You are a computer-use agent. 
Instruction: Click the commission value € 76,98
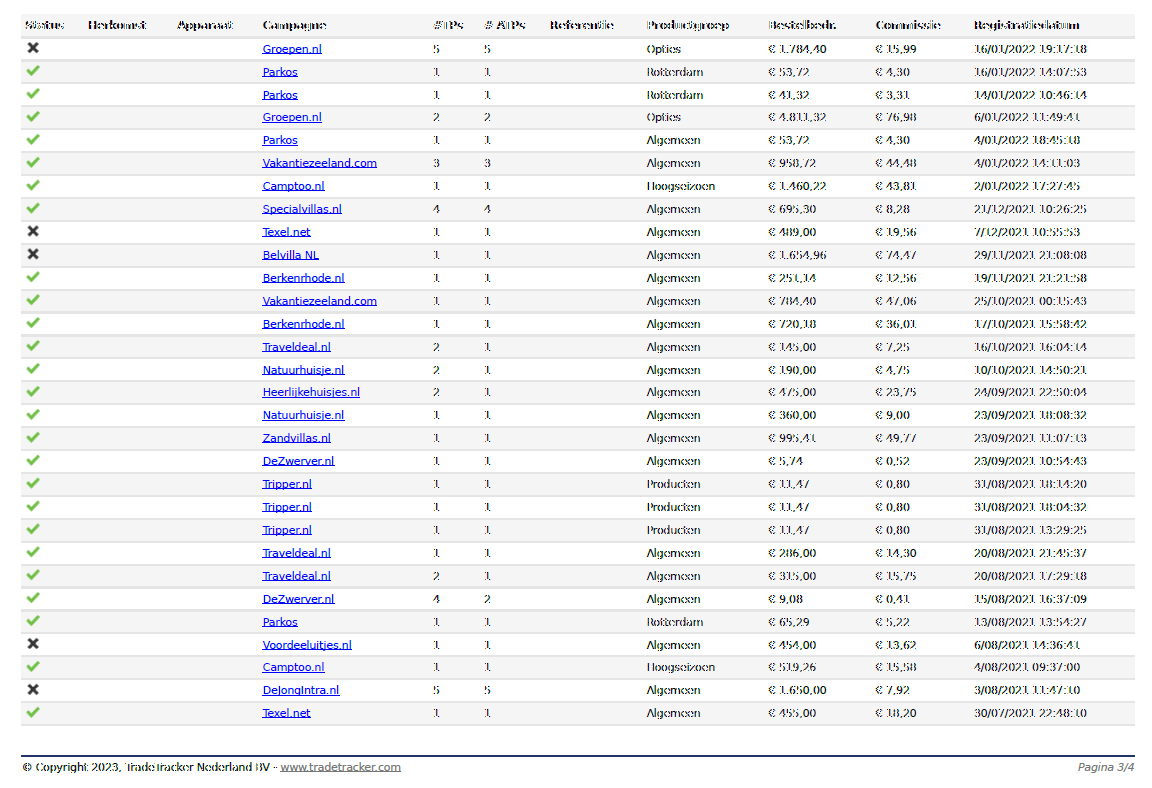[896, 117]
